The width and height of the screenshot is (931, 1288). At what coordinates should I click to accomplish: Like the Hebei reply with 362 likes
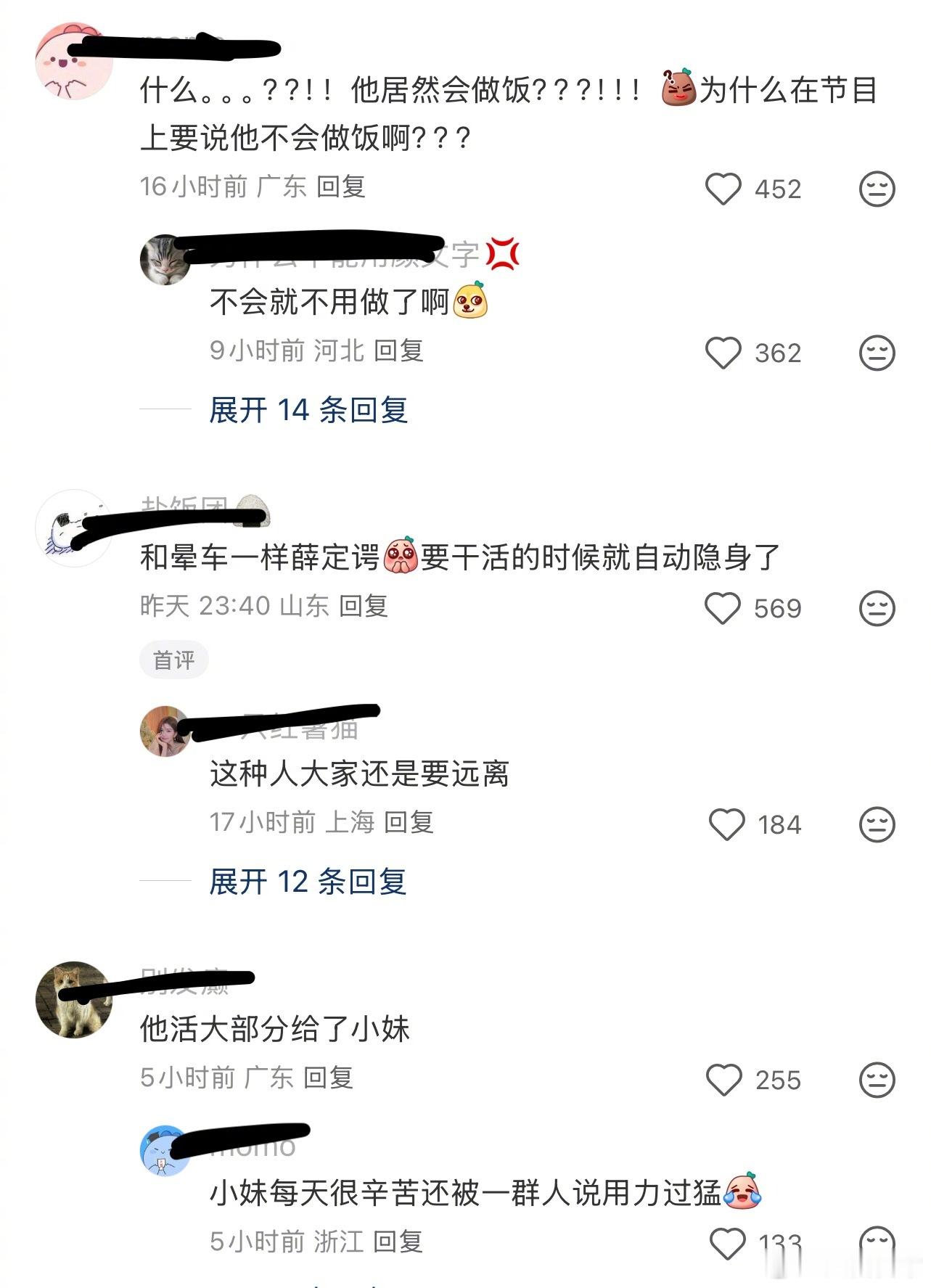click(723, 353)
